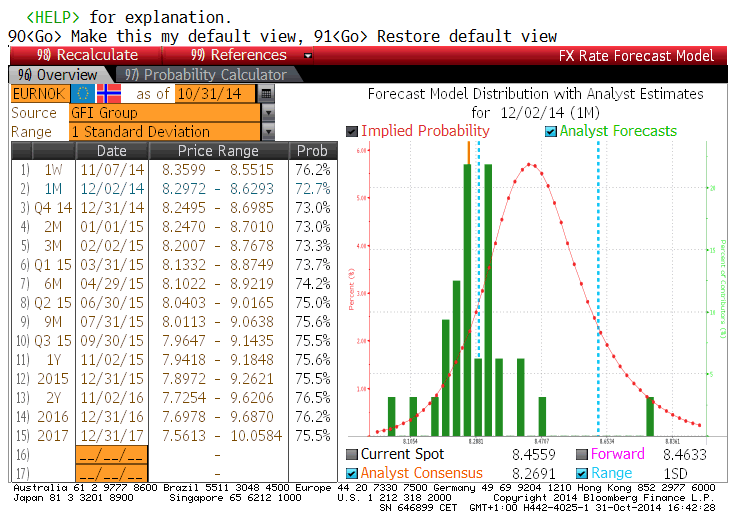Screen dimensions: 736x527
Task: Enable the Current Spot checkbox
Action: pos(352,454)
